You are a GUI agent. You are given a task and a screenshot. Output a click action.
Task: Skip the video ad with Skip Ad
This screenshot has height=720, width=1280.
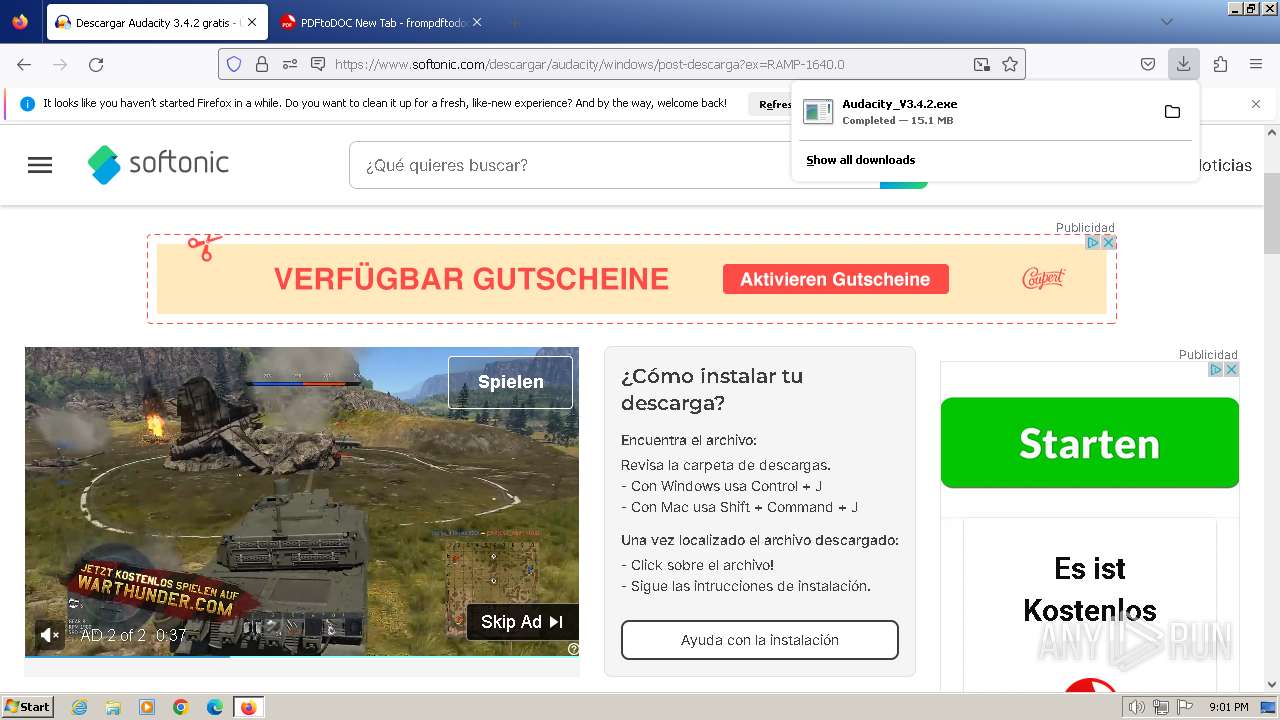522,622
